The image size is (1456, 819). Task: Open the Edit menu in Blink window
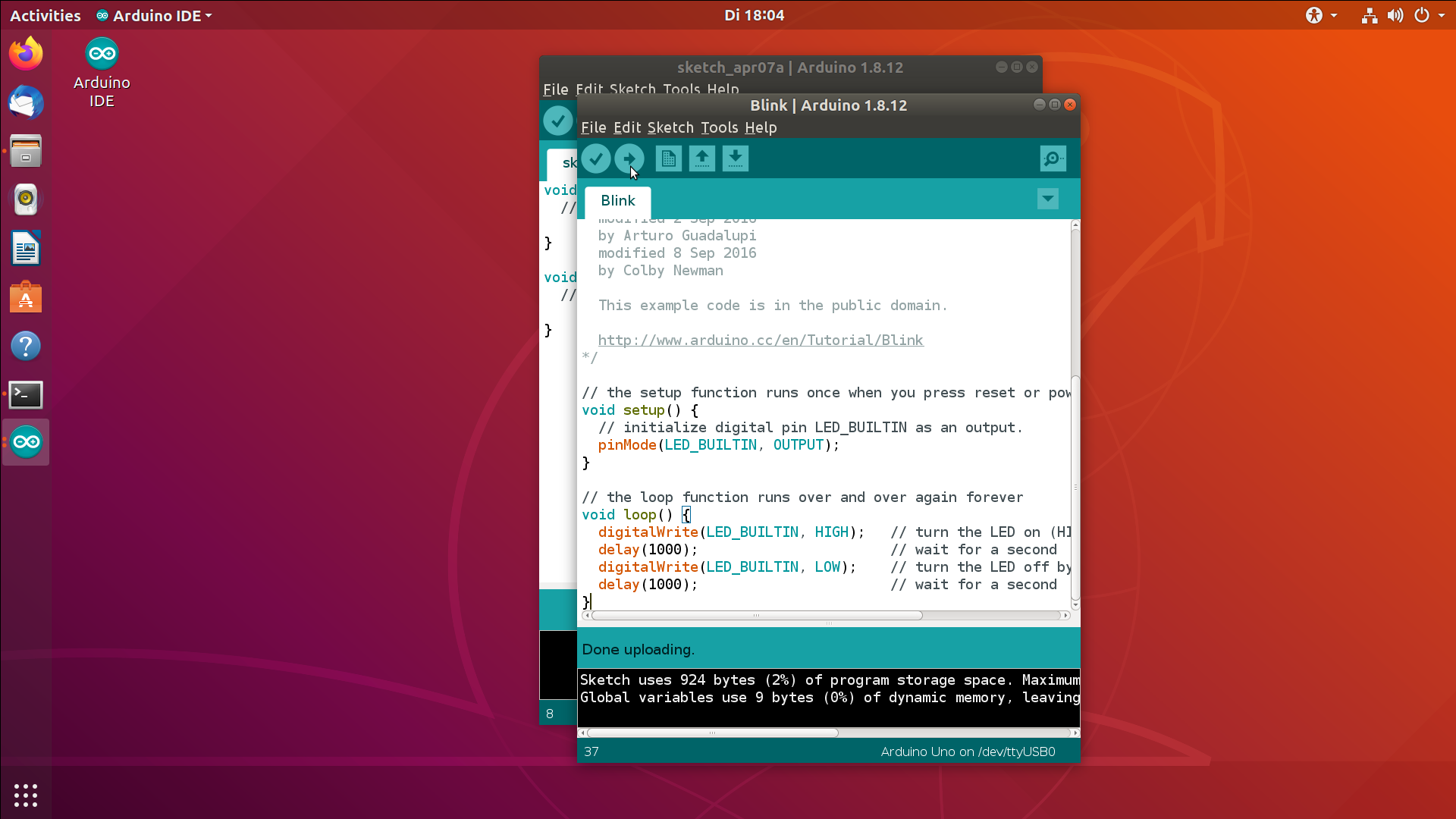[x=627, y=127]
